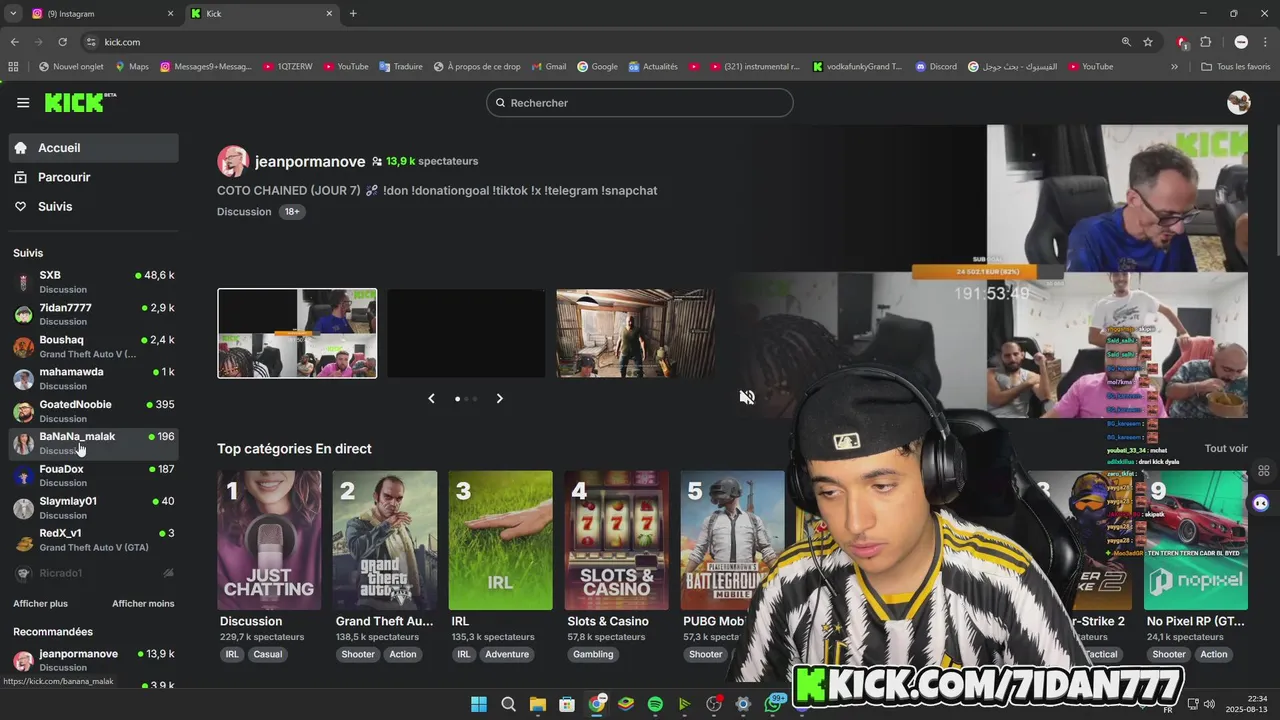Select the first carousel stream thumbnail
This screenshot has height=720, width=1280.
[x=297, y=333]
